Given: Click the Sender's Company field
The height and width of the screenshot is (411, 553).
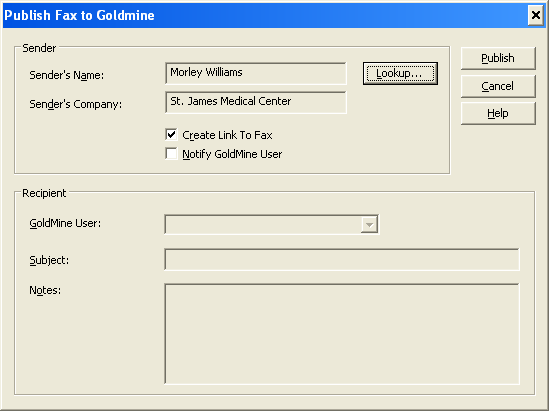Looking at the screenshot, I should pos(256,102).
